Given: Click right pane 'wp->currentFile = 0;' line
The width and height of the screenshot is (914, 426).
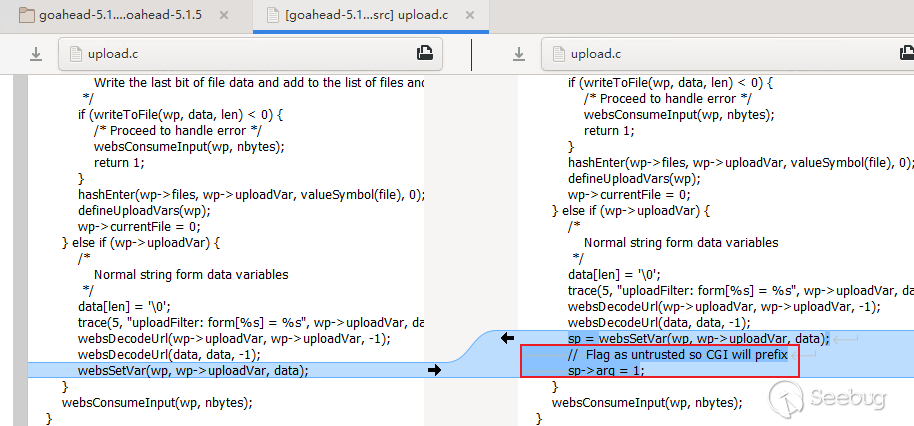Looking at the screenshot, I should point(630,195).
